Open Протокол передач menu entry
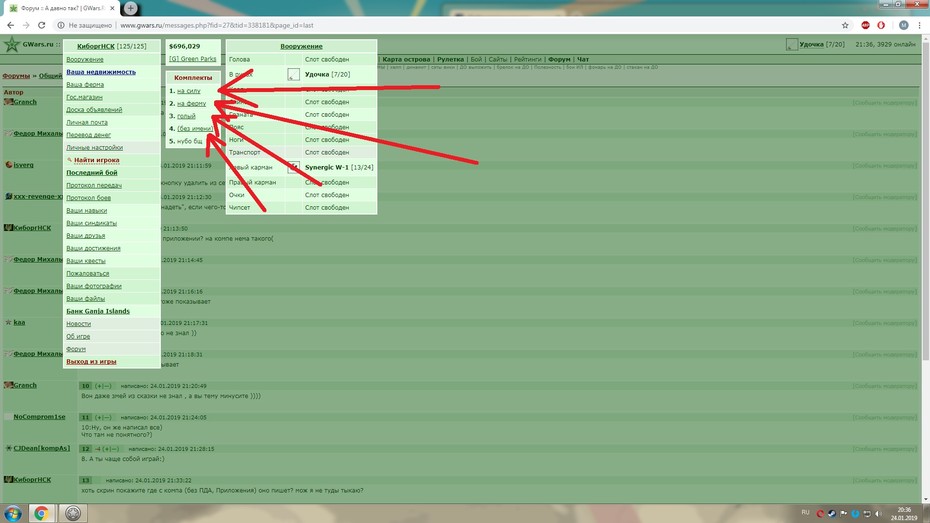The image size is (930, 523). click(94, 185)
